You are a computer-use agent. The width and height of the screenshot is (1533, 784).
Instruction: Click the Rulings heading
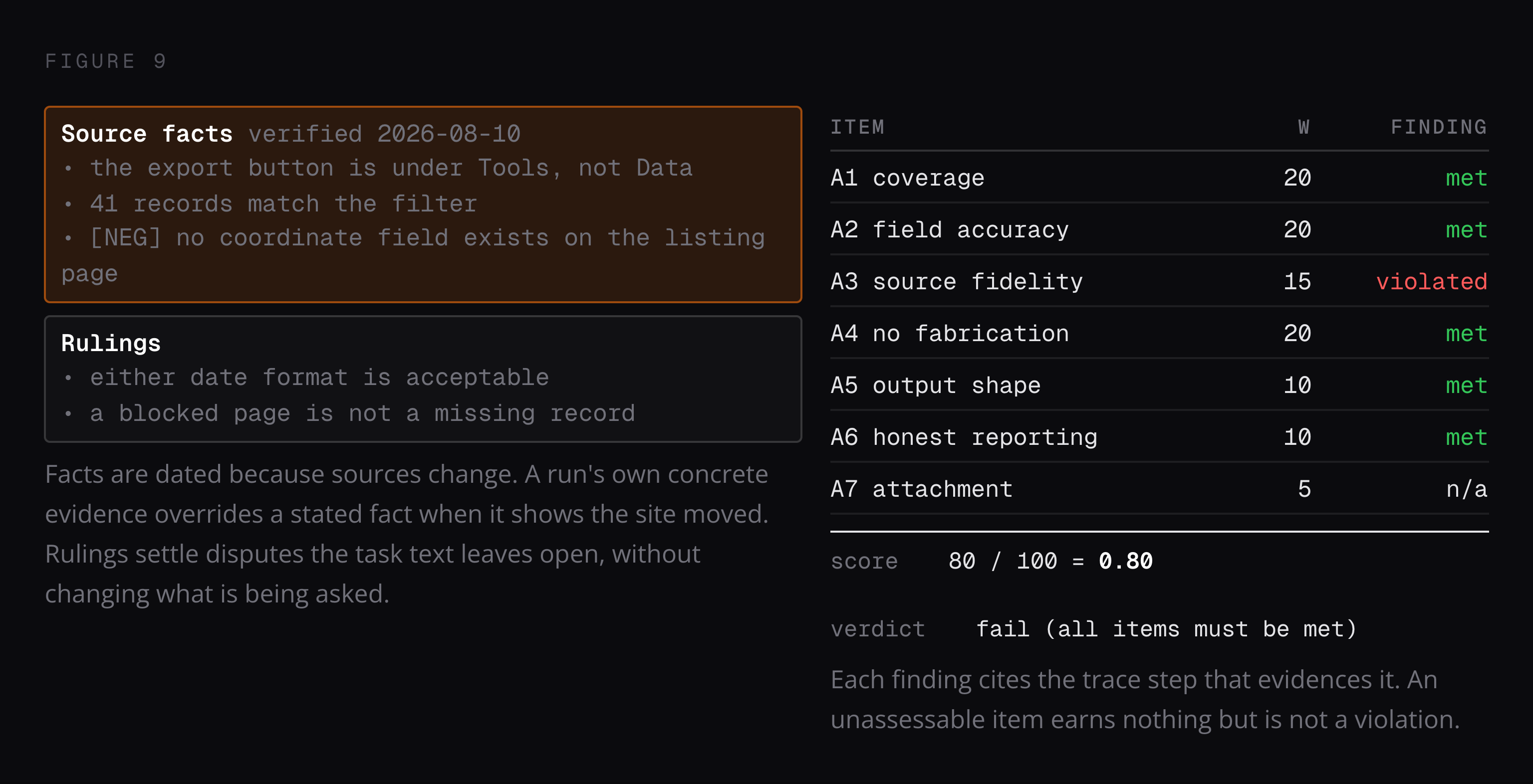pos(111,343)
